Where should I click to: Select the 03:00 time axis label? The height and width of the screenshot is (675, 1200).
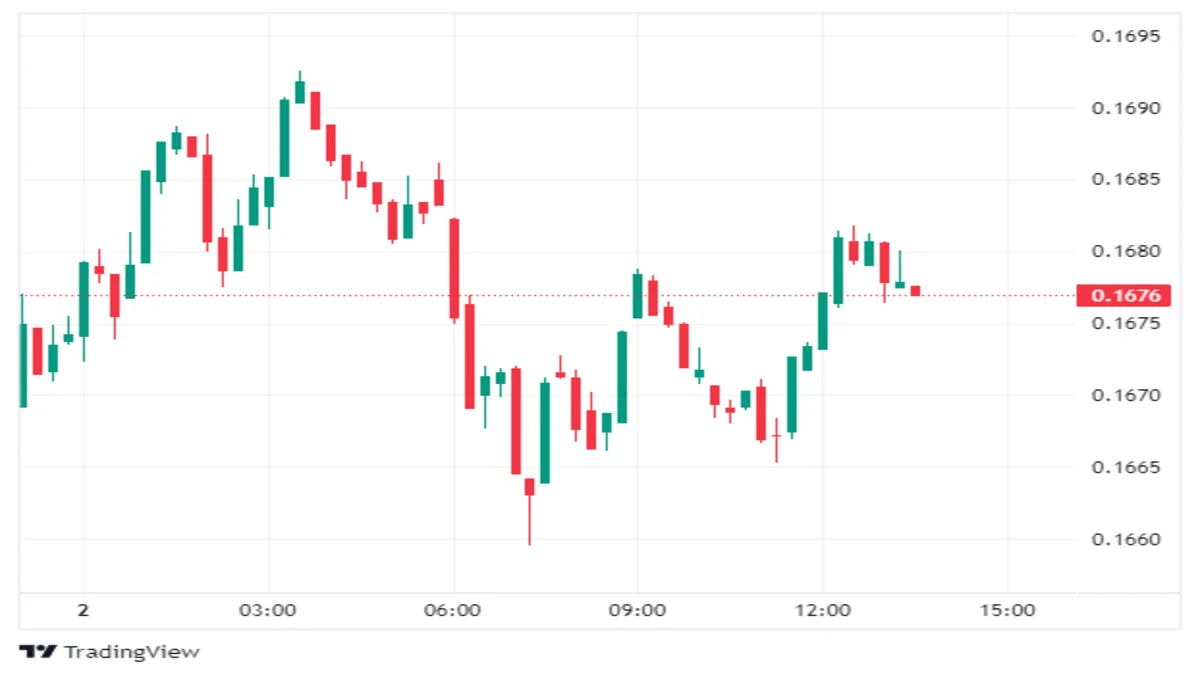click(x=268, y=610)
